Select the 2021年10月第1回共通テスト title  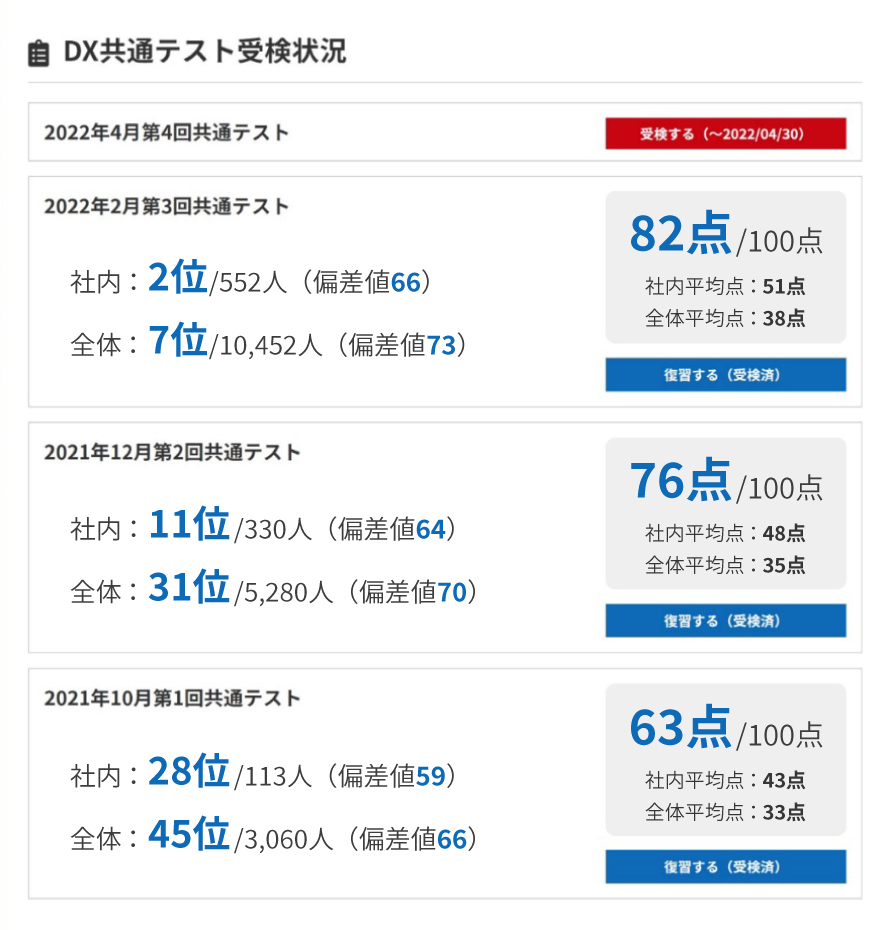tap(172, 698)
